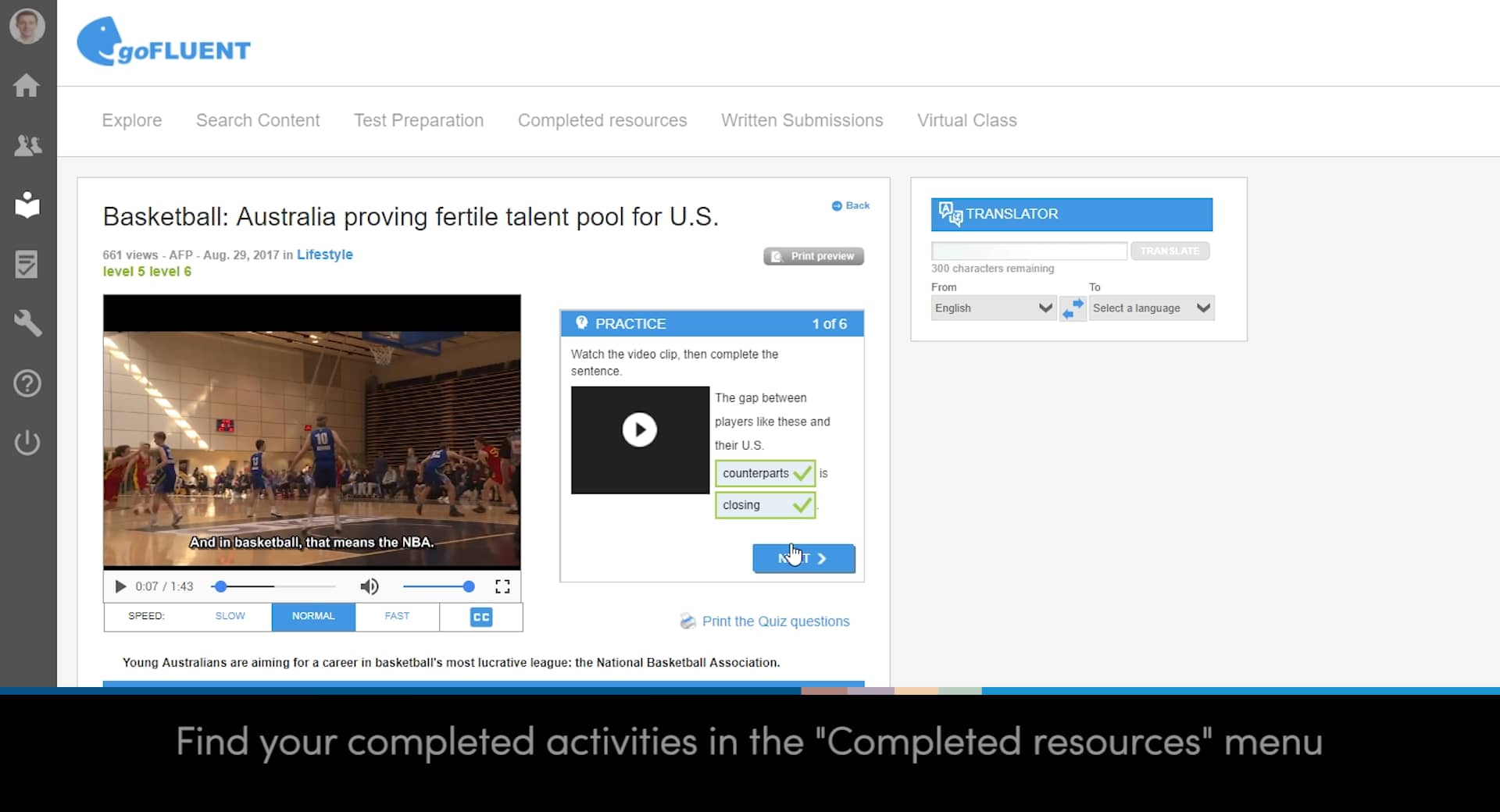Enable closed captions with the CC button
1500x812 pixels.
pos(480,617)
